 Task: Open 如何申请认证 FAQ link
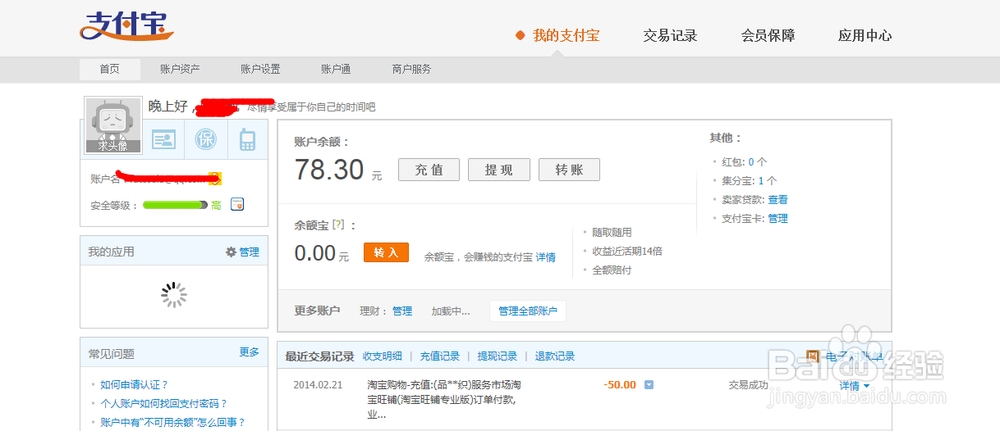click(x=134, y=384)
